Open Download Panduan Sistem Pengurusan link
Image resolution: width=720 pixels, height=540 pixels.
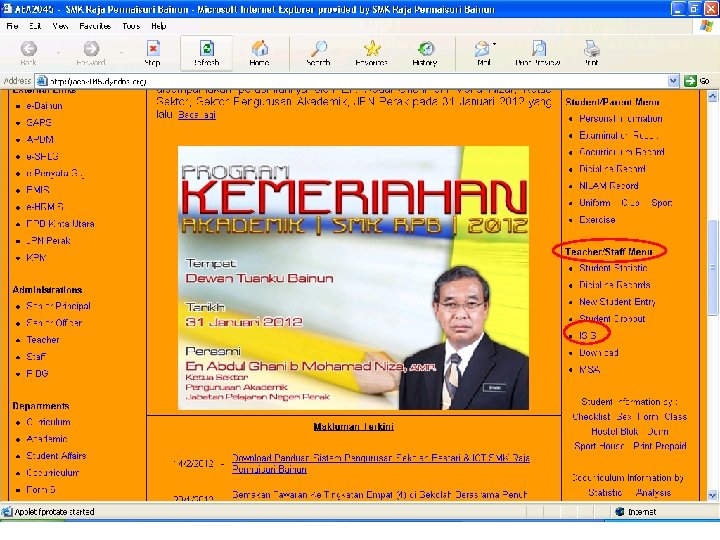(381, 463)
